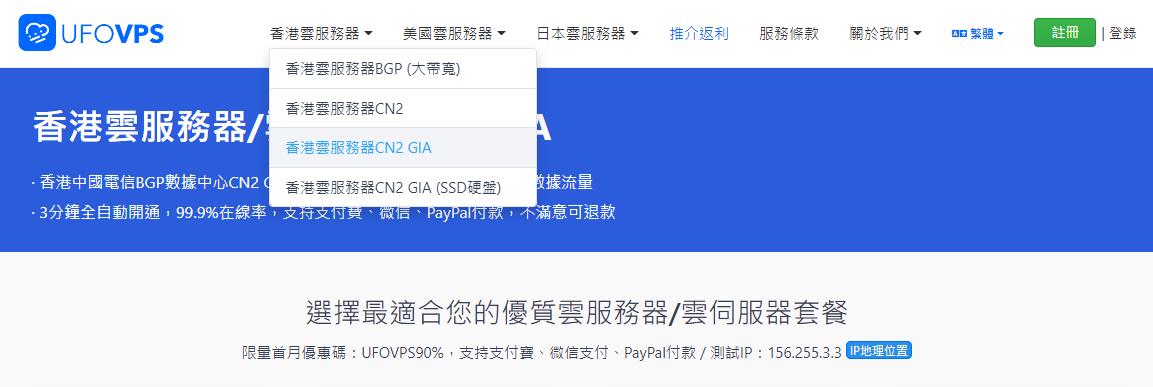Click the 3分鐘全自動開通 banner line
This screenshot has height=387, width=1153.
323,213
